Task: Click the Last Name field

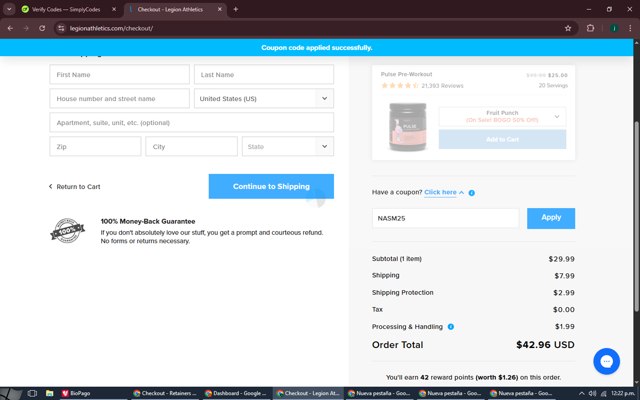Action: coord(264,74)
